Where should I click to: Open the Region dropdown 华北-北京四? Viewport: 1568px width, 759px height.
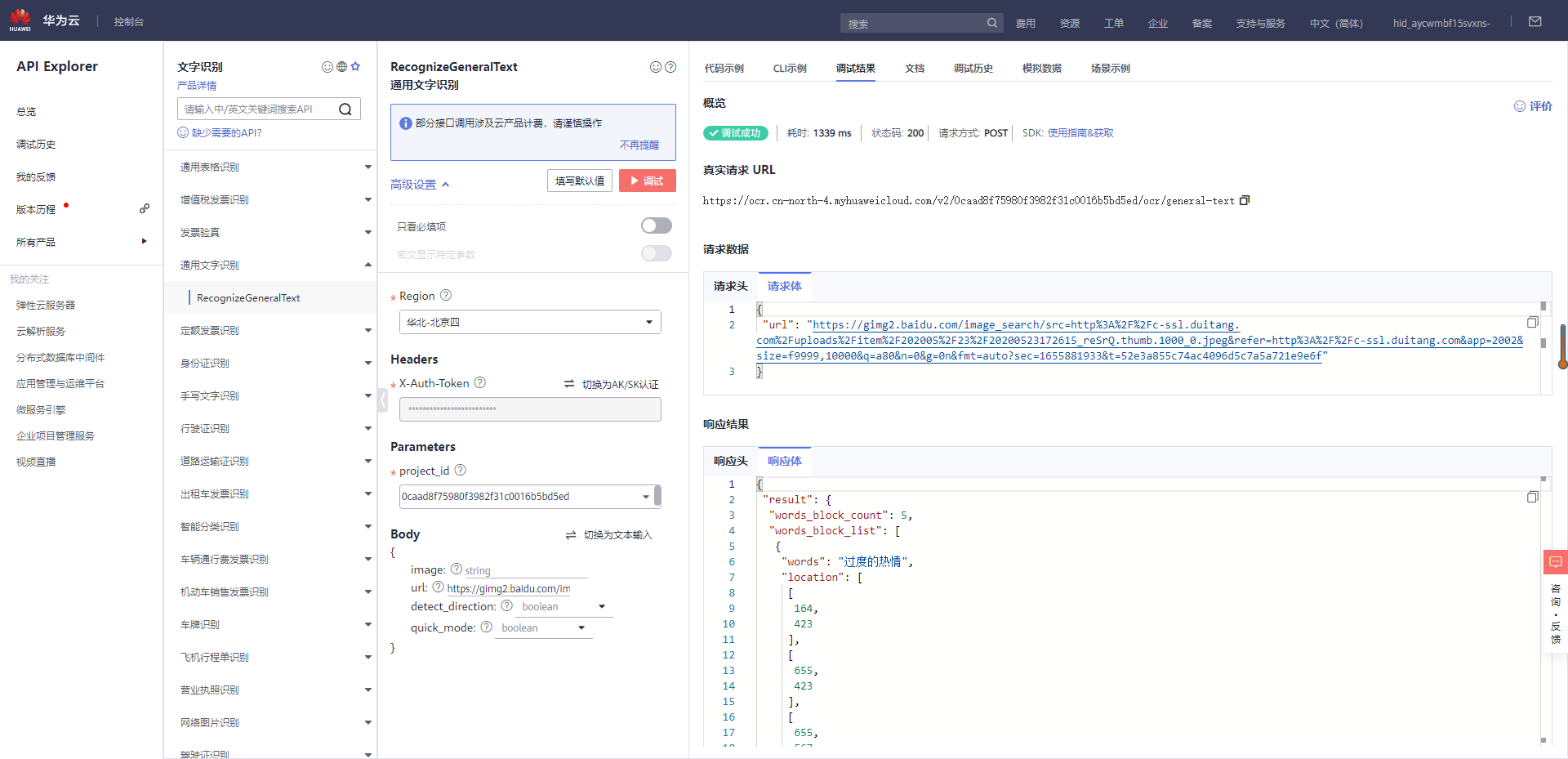click(530, 322)
